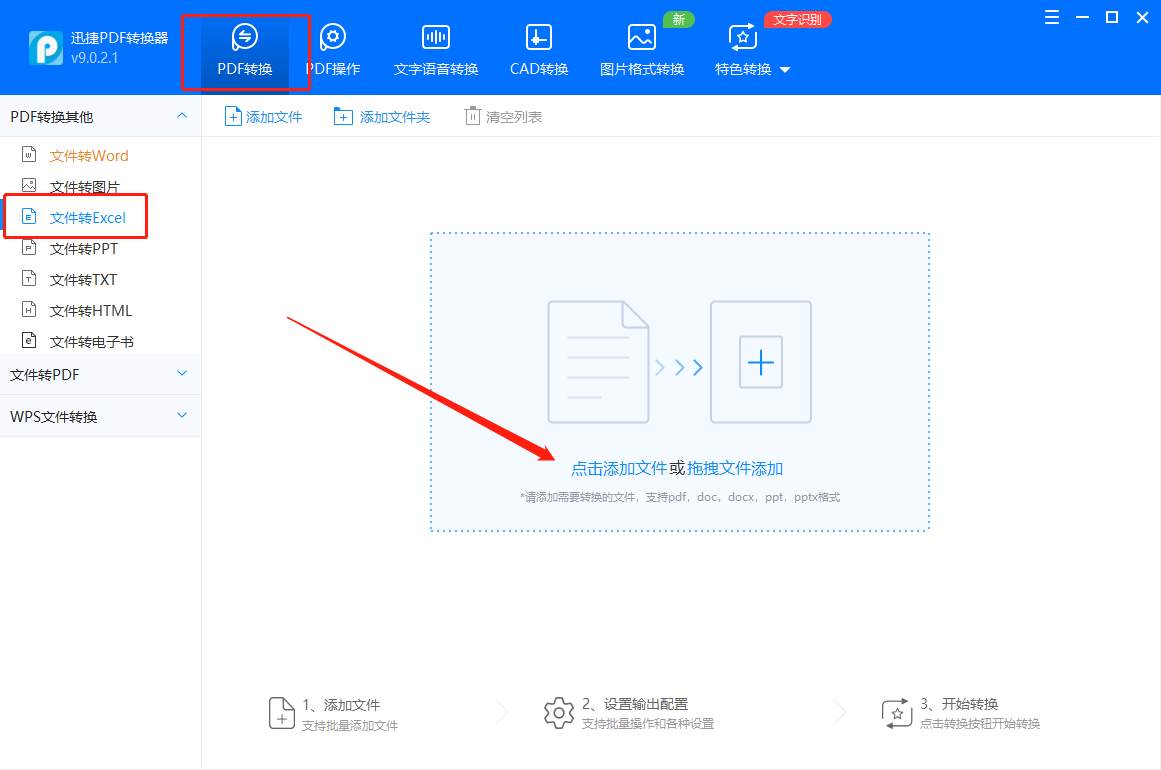Click the PDF操作 gear icon
The width and height of the screenshot is (1161, 770).
coord(333,36)
